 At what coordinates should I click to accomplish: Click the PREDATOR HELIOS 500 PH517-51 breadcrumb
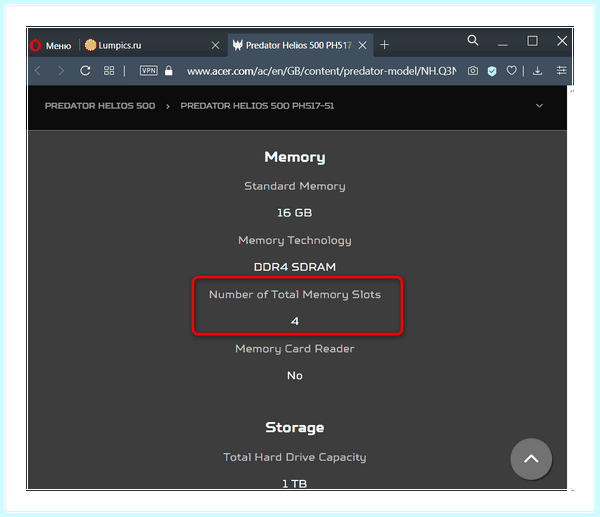(x=257, y=106)
